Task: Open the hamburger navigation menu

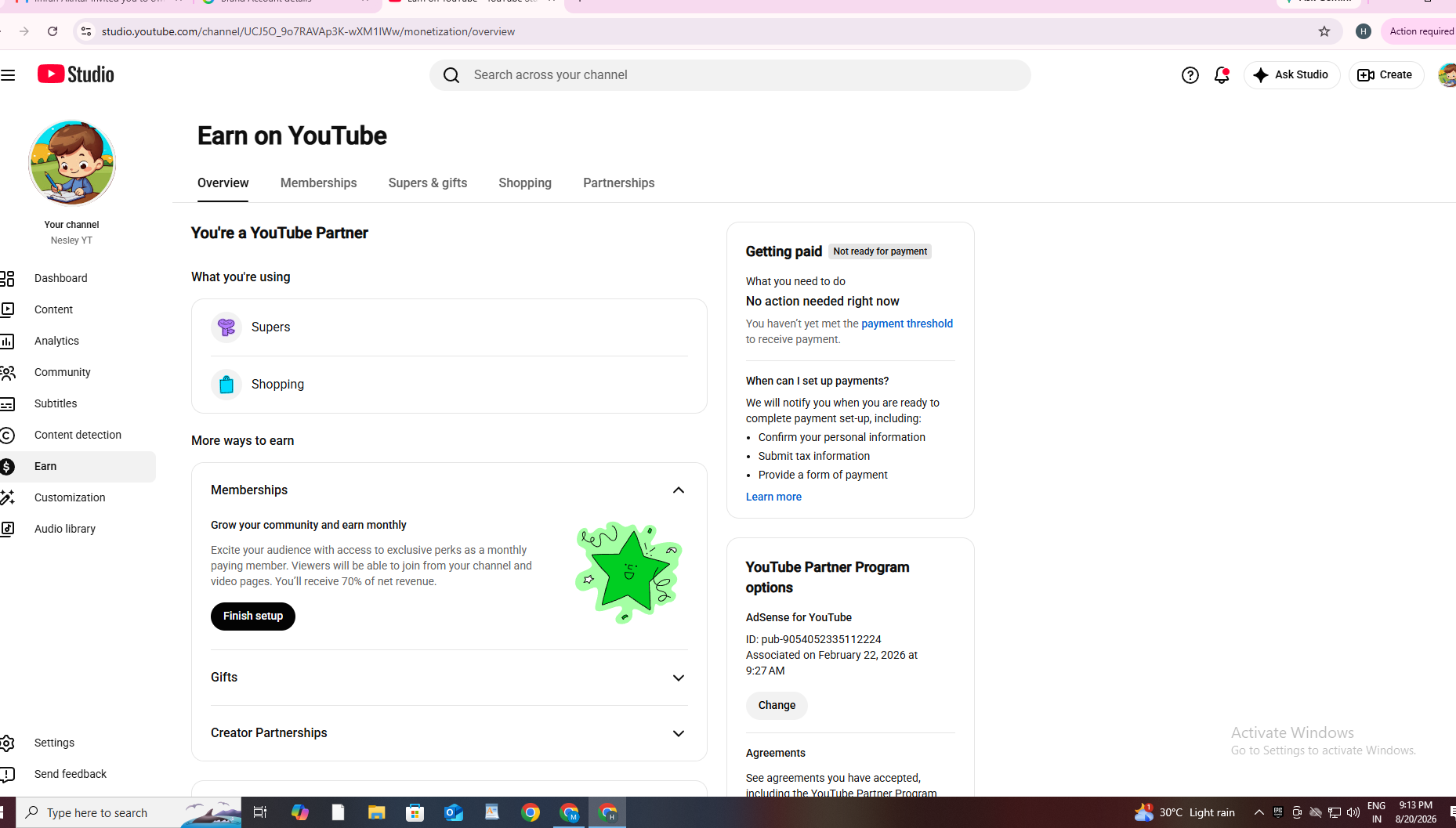Action: [8, 75]
